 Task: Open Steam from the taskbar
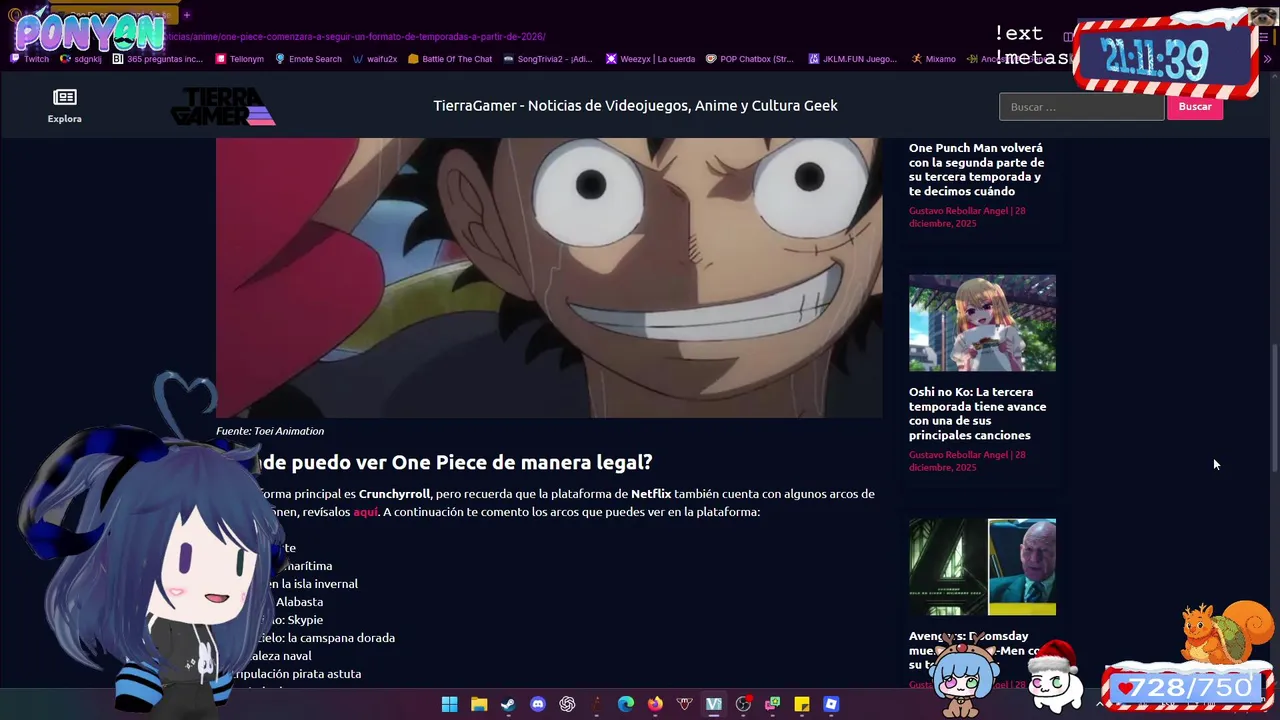(x=508, y=704)
